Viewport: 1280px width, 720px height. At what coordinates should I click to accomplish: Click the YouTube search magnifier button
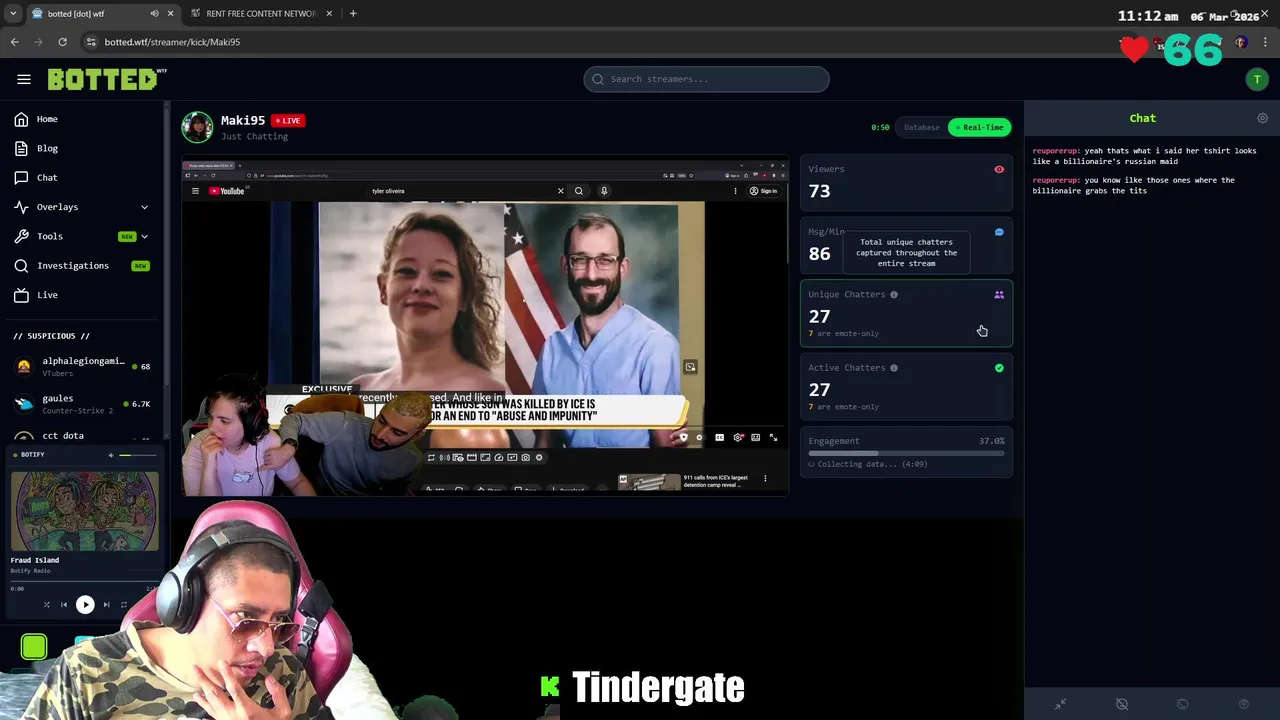tap(578, 191)
